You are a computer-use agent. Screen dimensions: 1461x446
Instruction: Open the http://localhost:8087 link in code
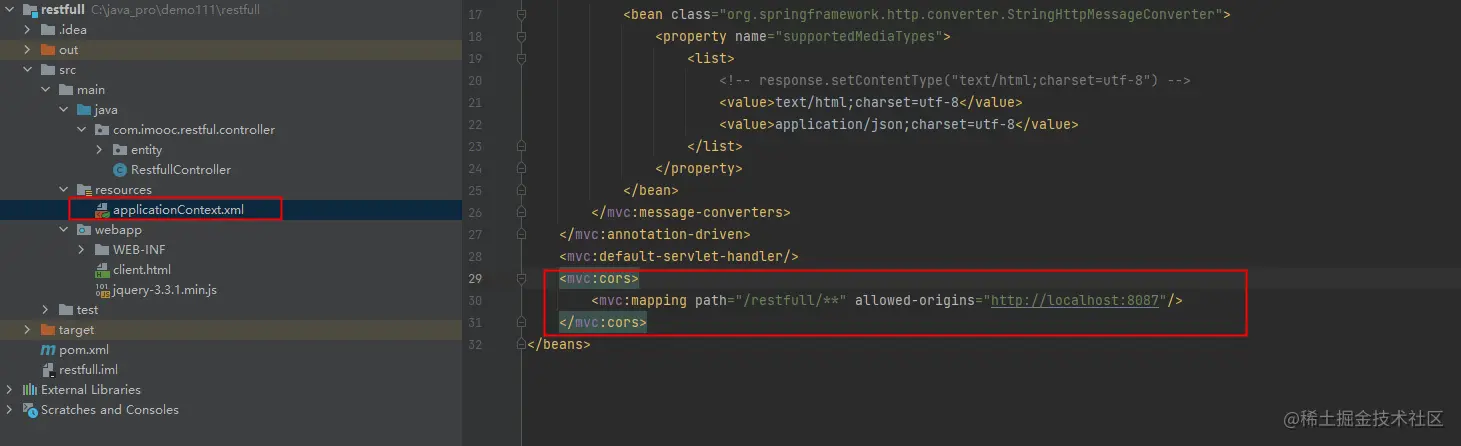point(1077,301)
